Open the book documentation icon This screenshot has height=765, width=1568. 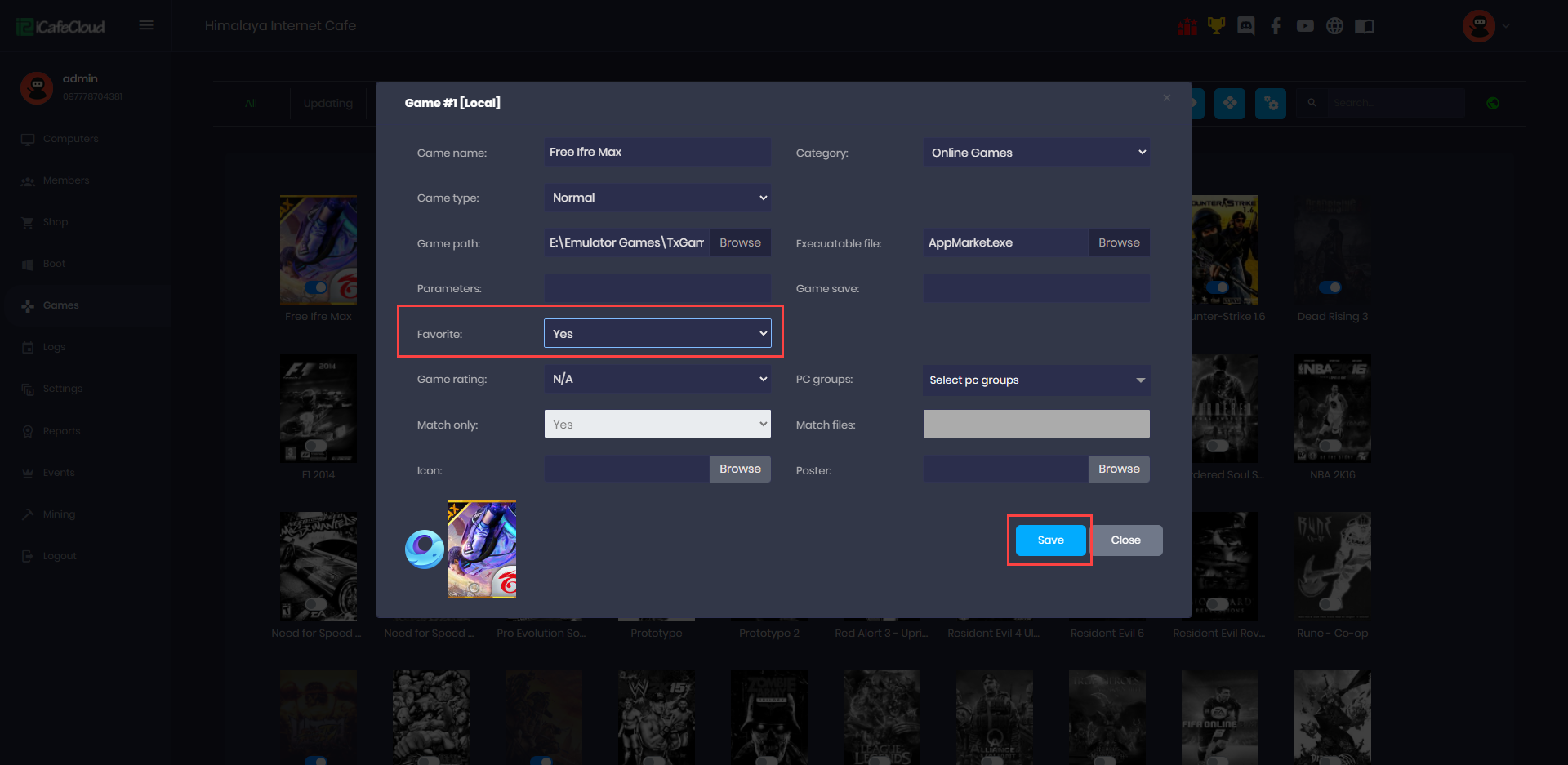click(1364, 26)
